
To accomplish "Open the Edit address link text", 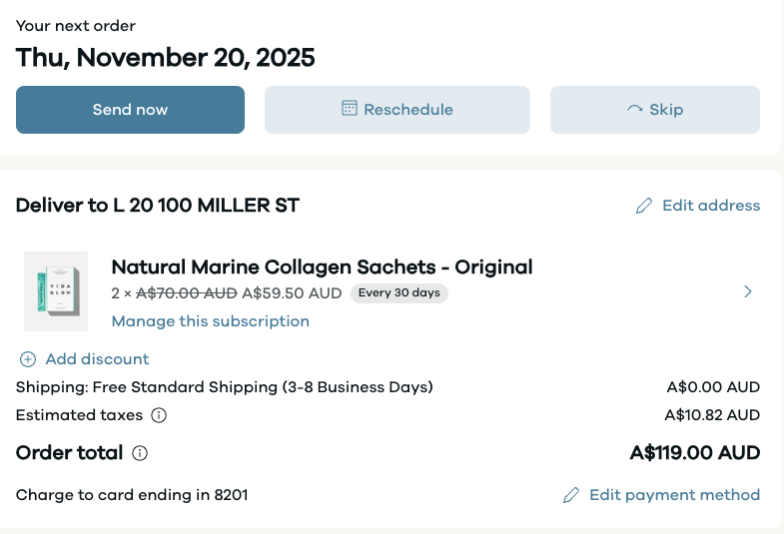I will click(x=711, y=206).
